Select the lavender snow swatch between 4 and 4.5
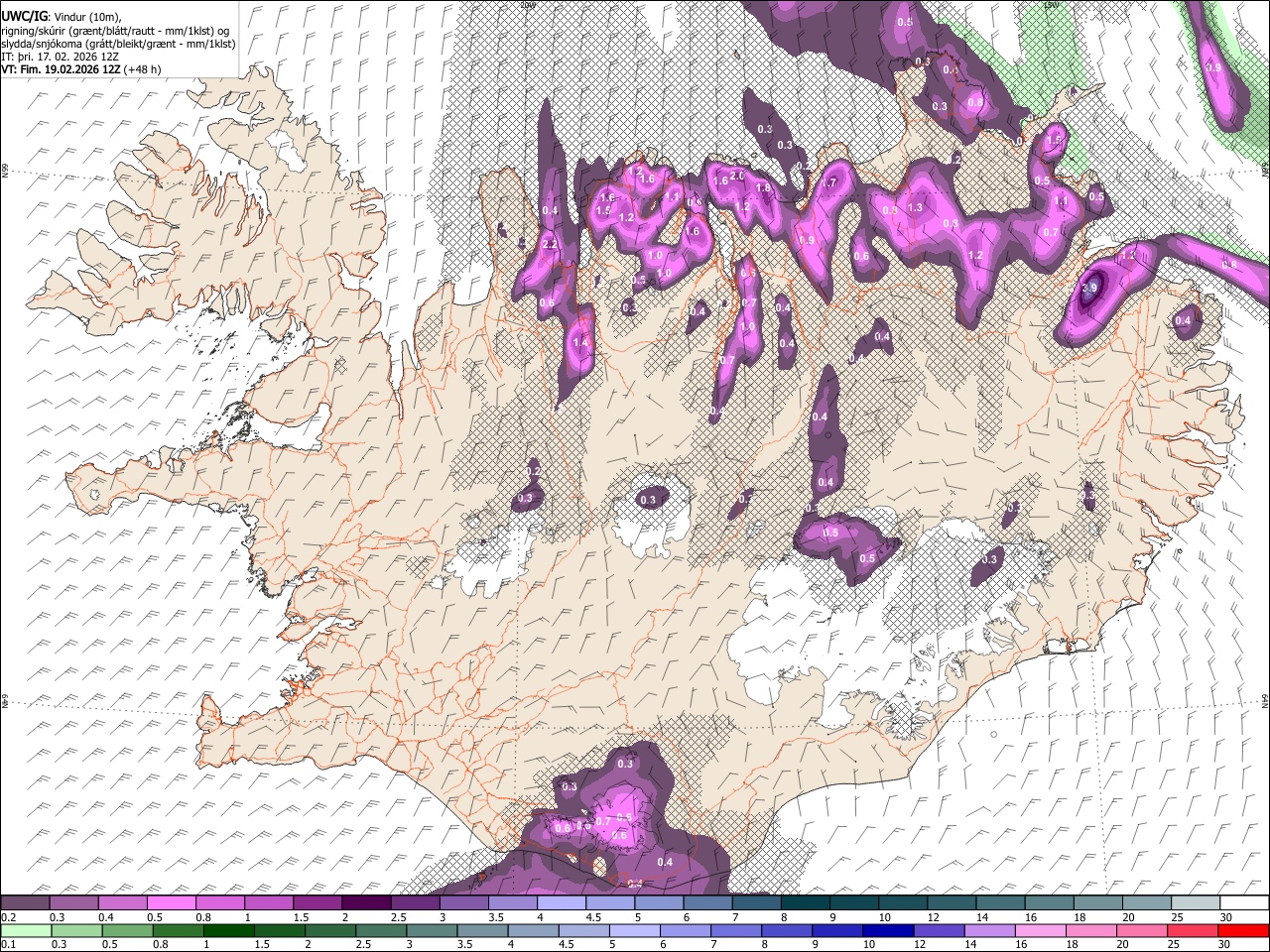This screenshot has width=1270, height=952. [562, 903]
